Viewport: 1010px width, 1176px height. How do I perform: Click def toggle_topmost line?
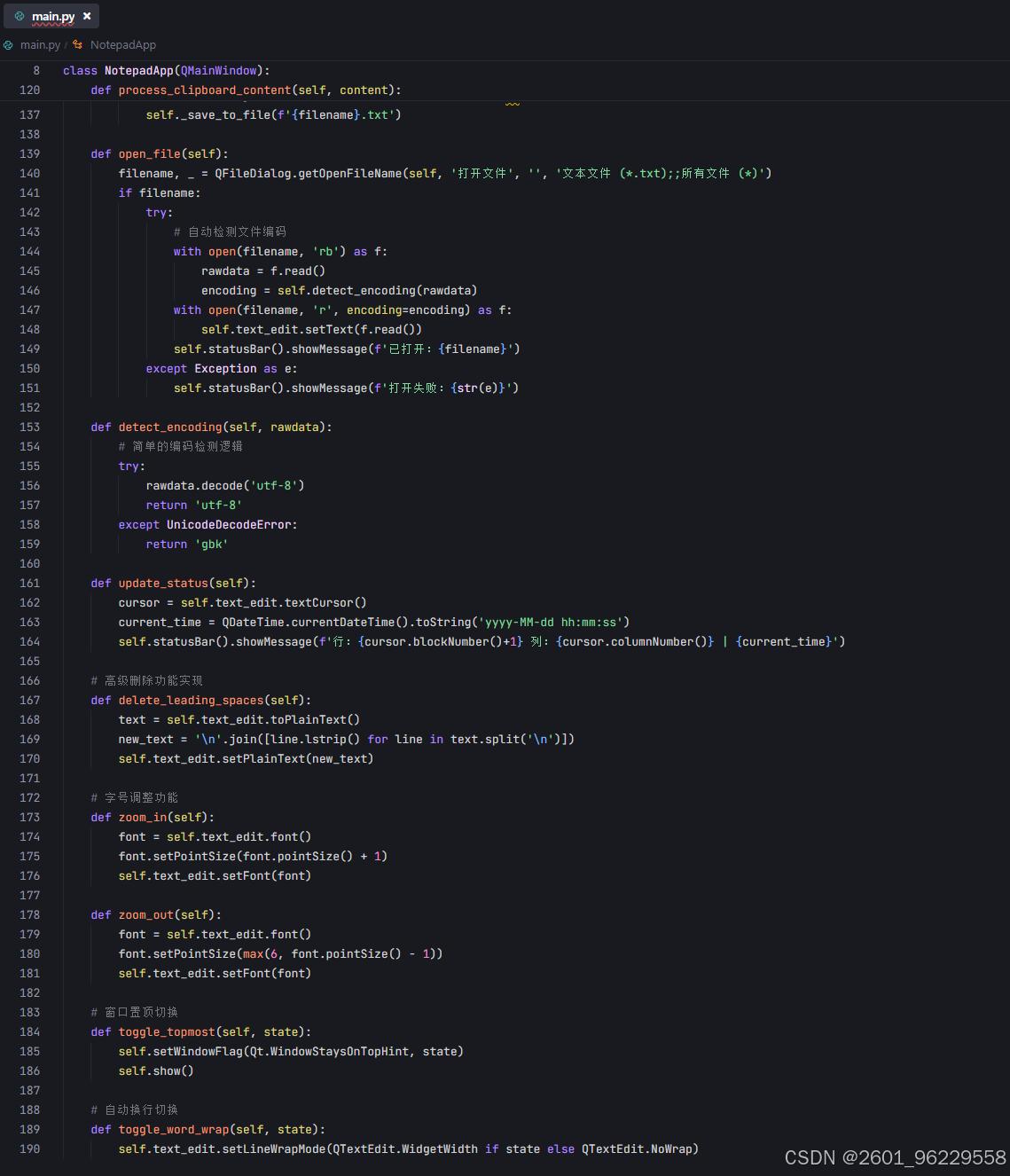click(201, 1031)
